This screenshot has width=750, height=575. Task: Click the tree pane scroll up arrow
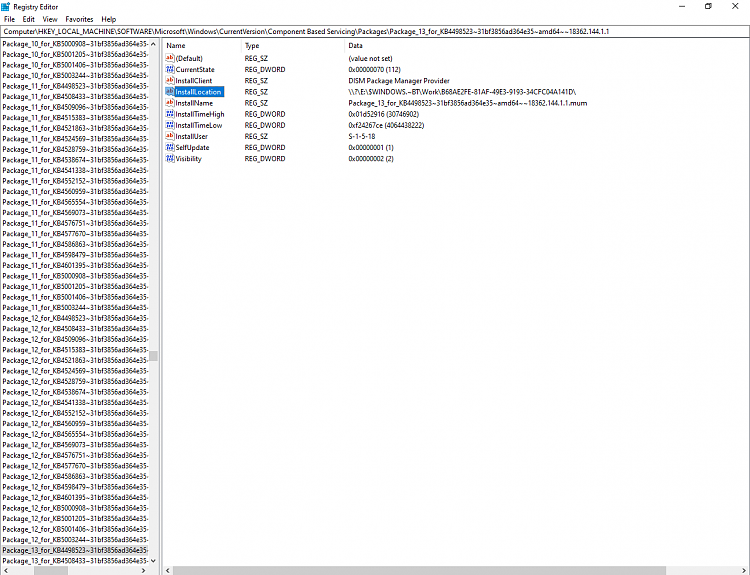(154, 44)
